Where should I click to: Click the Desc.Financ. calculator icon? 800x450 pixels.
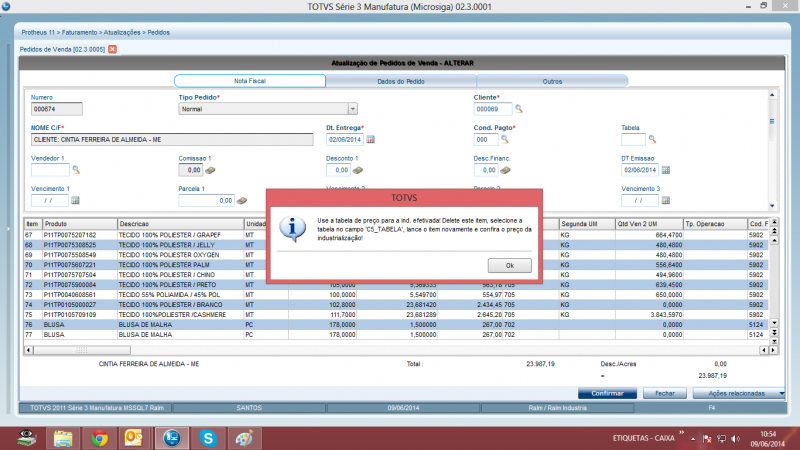[x=505, y=170]
